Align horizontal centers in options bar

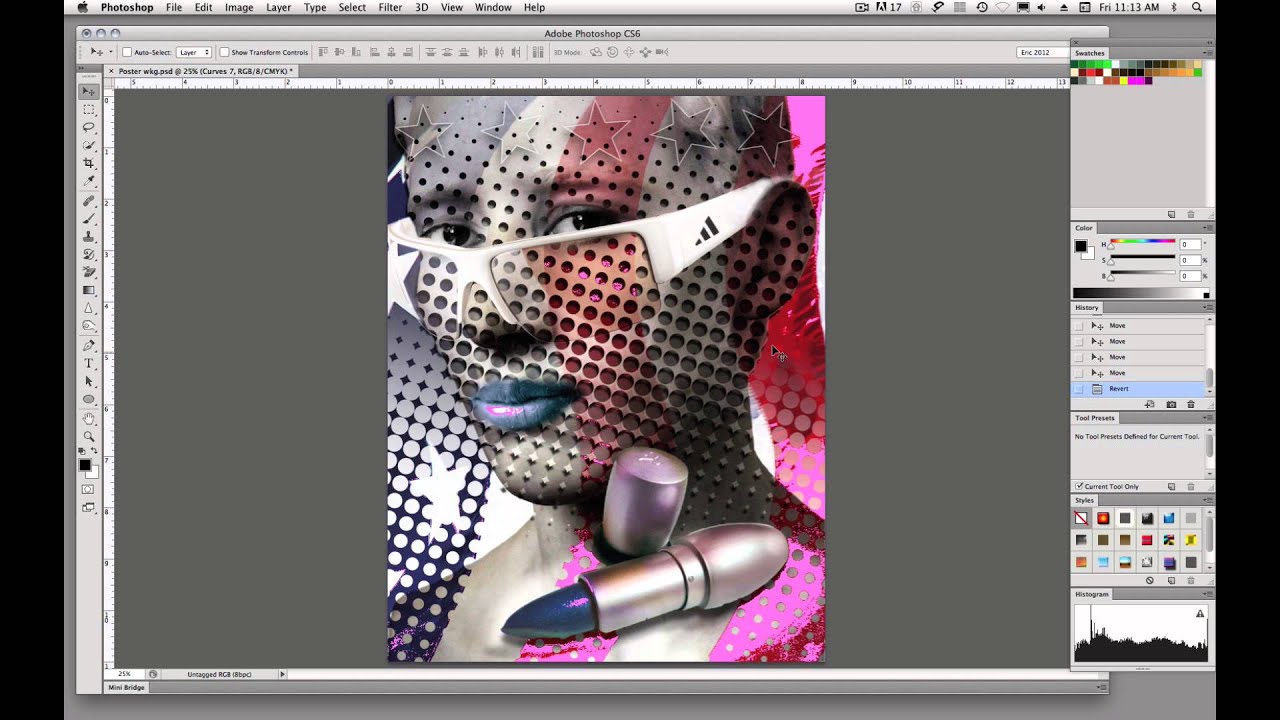click(x=393, y=52)
